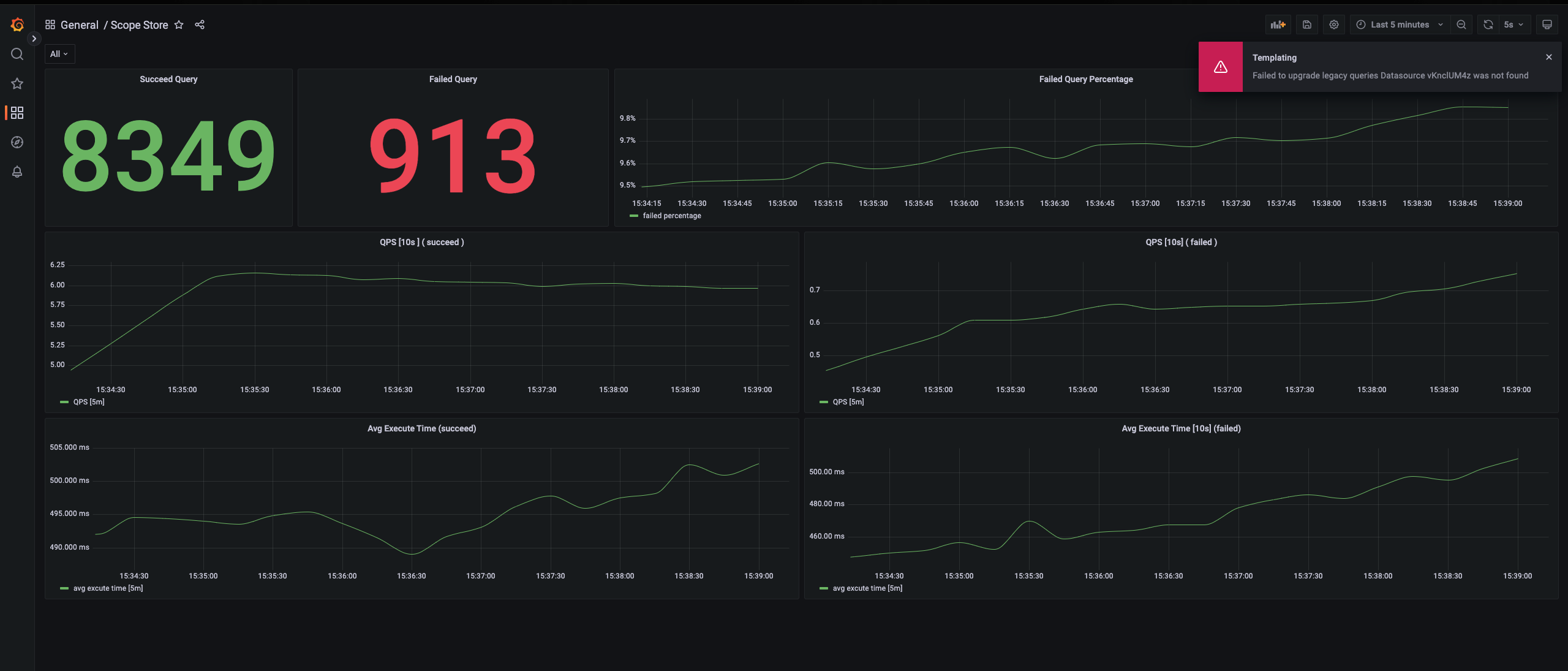
Task: Click the Grafana logo home icon
Action: [17, 25]
